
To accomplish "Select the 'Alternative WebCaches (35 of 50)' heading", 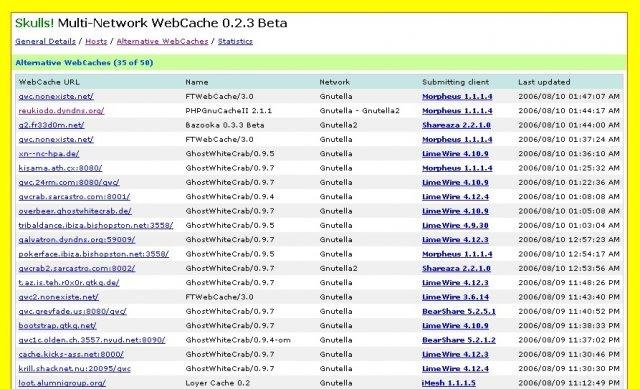I will [84, 63].
